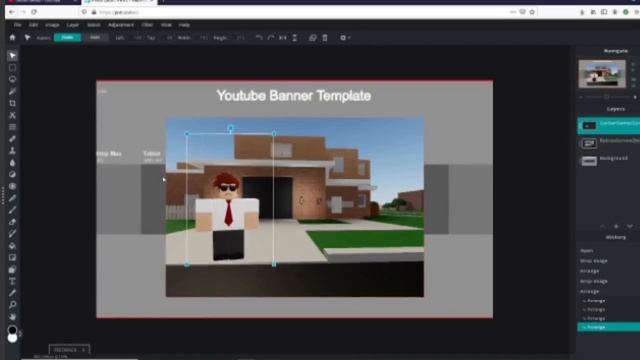Select the top highlighted layer in Layers
The height and width of the screenshot is (360, 640).
pos(609,126)
